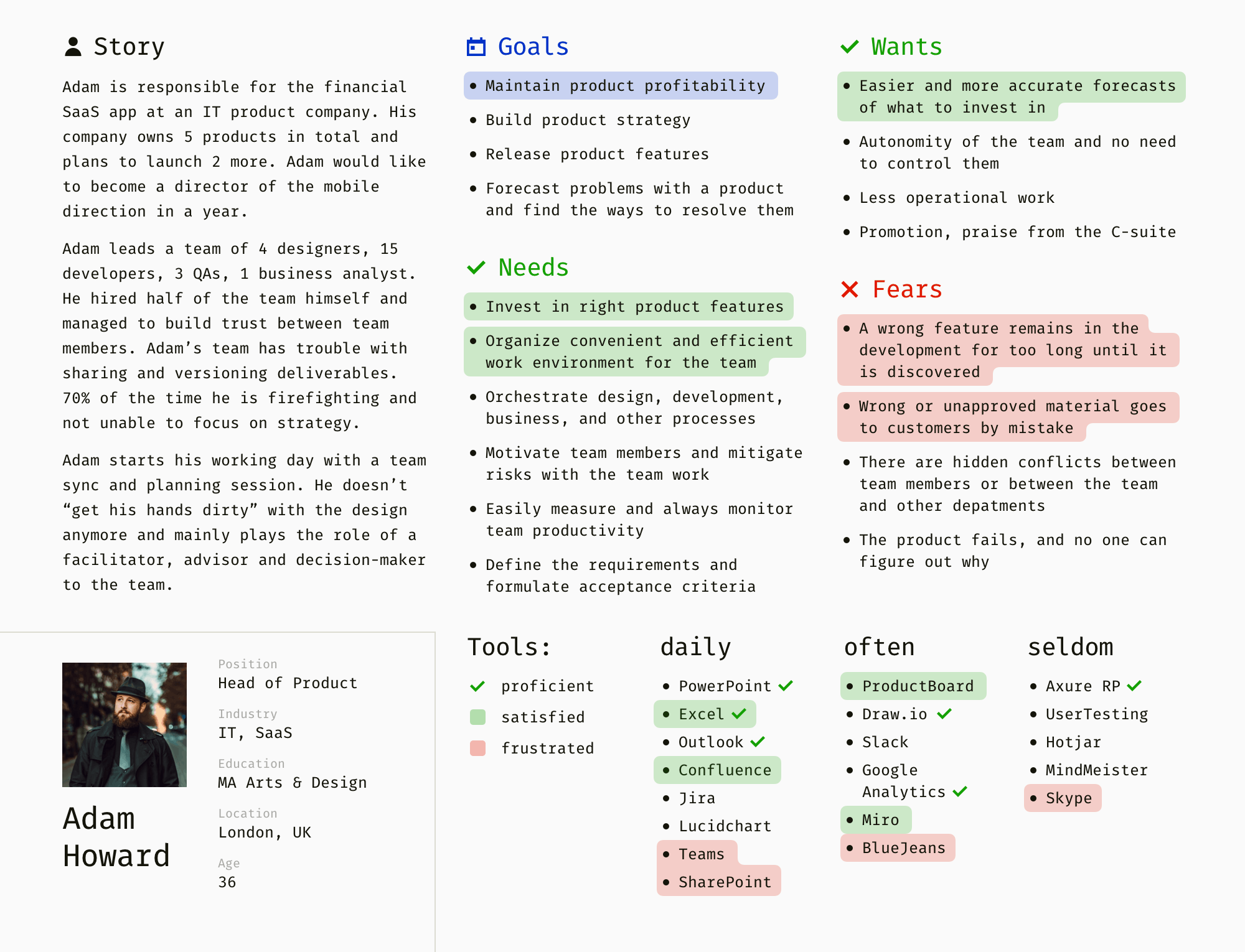
Task: Select the Skype entry under seldom
Action: [x=1063, y=798]
